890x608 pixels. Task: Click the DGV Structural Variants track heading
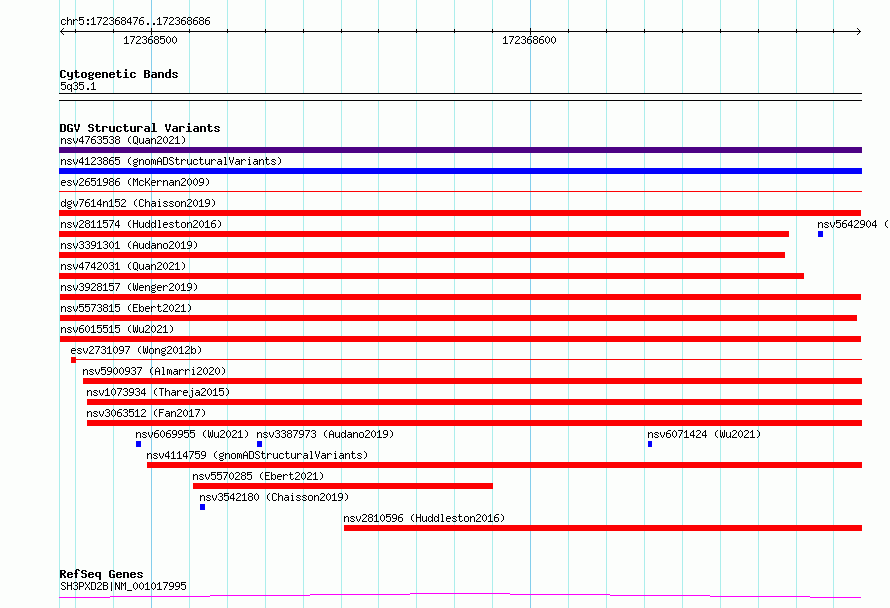tap(140, 128)
